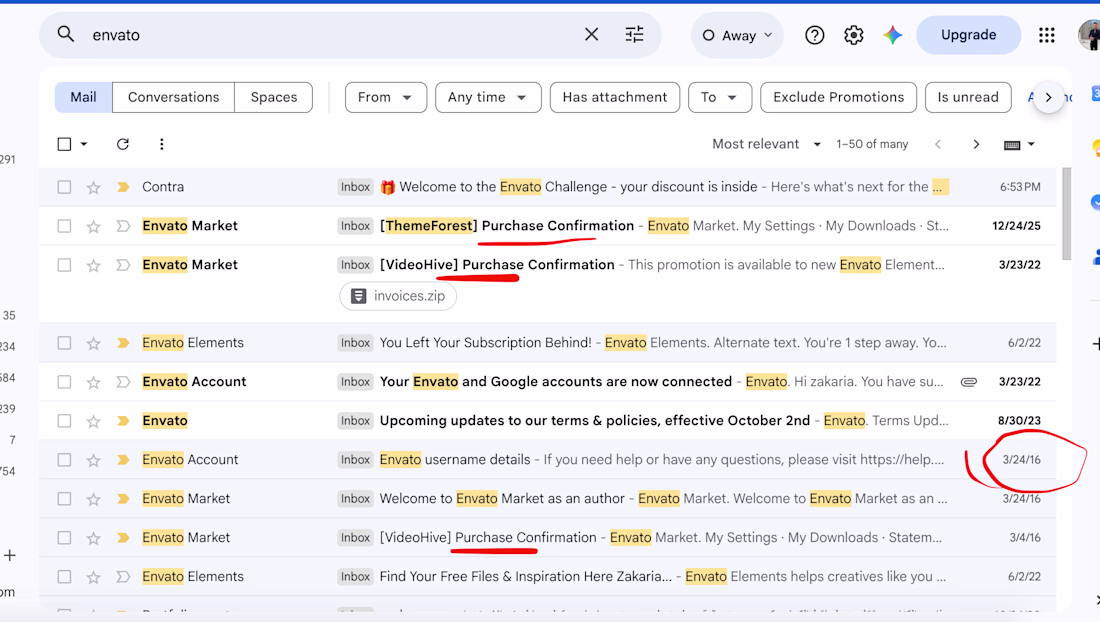The width and height of the screenshot is (1100, 622).
Task: Go to newer results page arrow
Action: click(938, 144)
